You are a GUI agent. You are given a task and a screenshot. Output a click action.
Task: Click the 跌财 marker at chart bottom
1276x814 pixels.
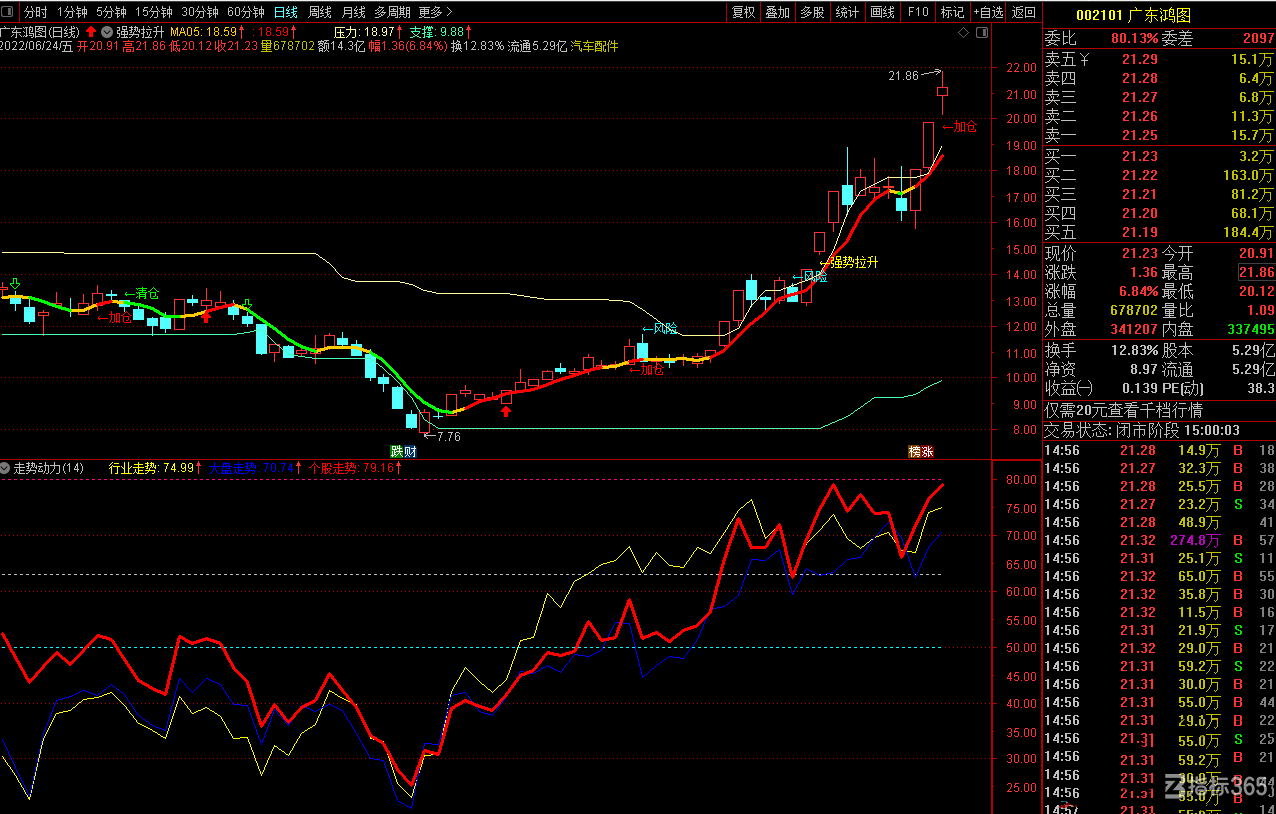(x=403, y=451)
